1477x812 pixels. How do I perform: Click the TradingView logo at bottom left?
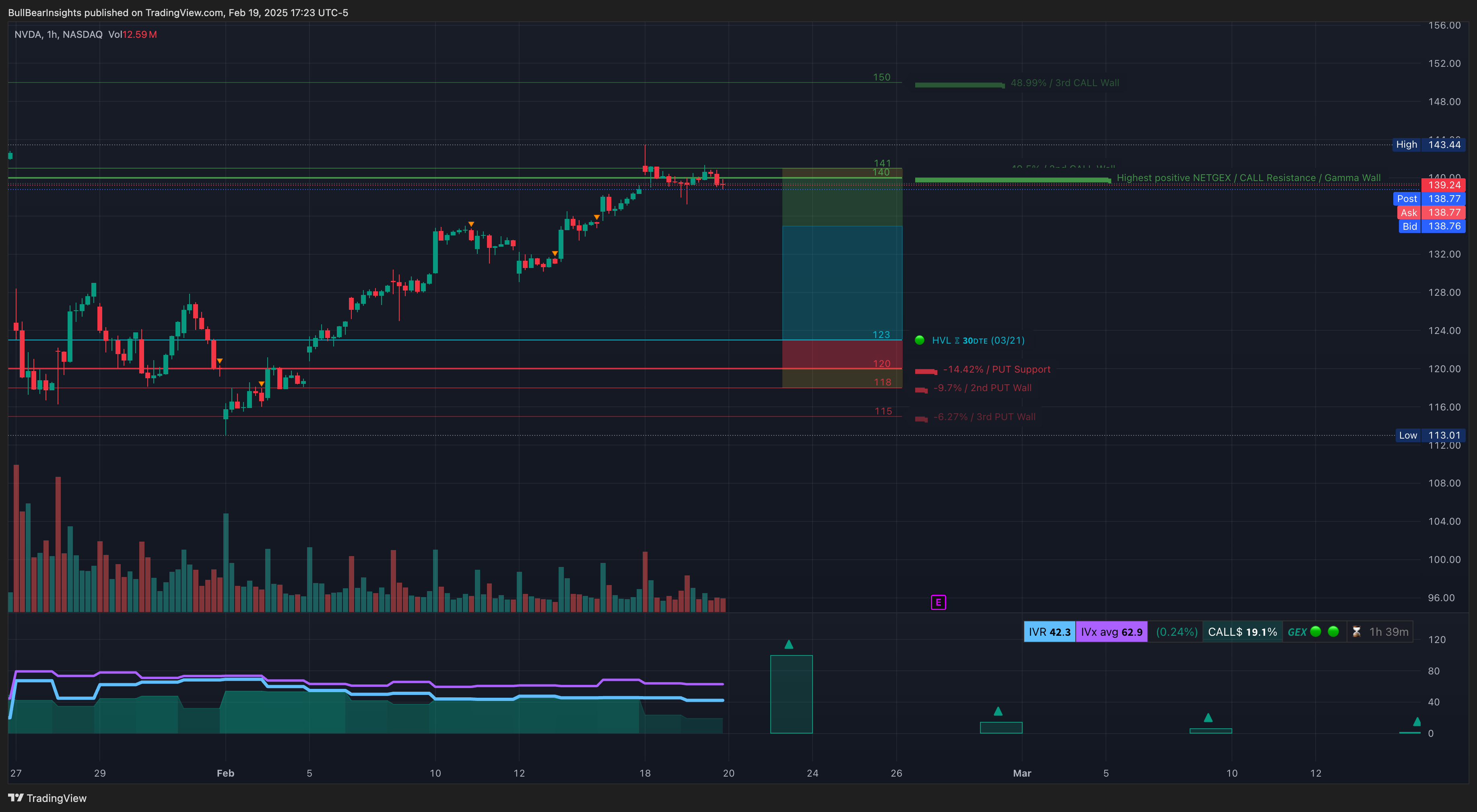(x=47, y=798)
